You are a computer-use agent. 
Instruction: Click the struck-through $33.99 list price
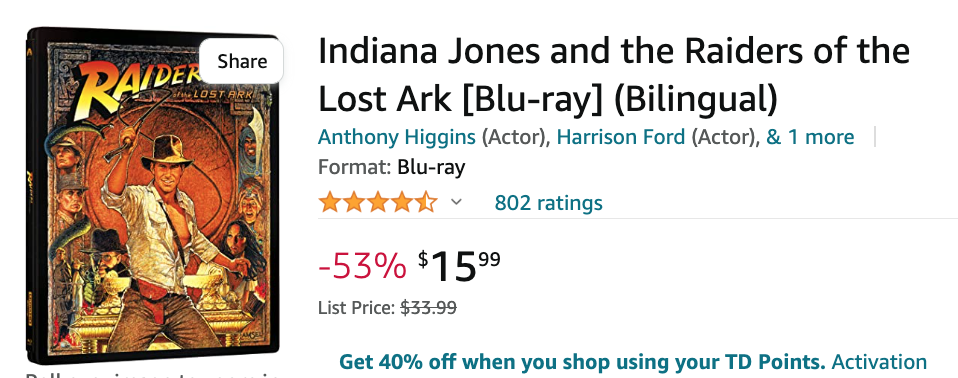click(428, 308)
